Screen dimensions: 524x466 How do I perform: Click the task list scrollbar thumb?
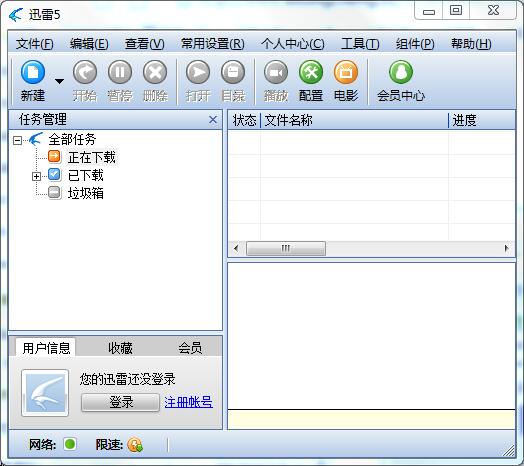coord(286,248)
